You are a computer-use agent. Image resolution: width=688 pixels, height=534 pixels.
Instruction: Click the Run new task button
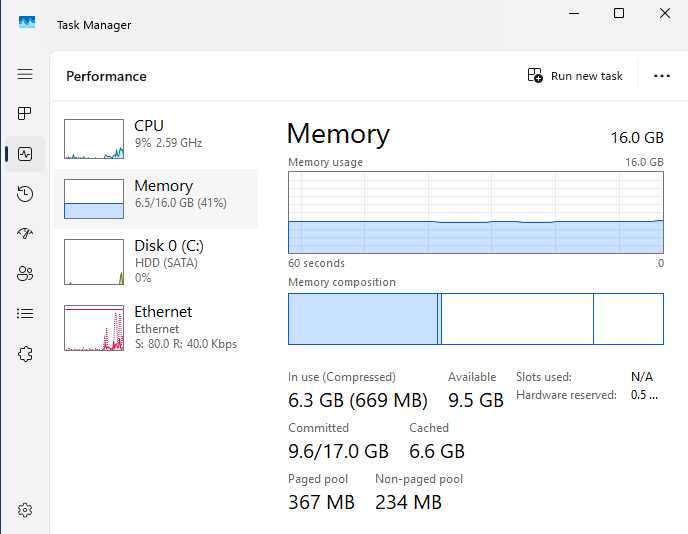coord(575,76)
